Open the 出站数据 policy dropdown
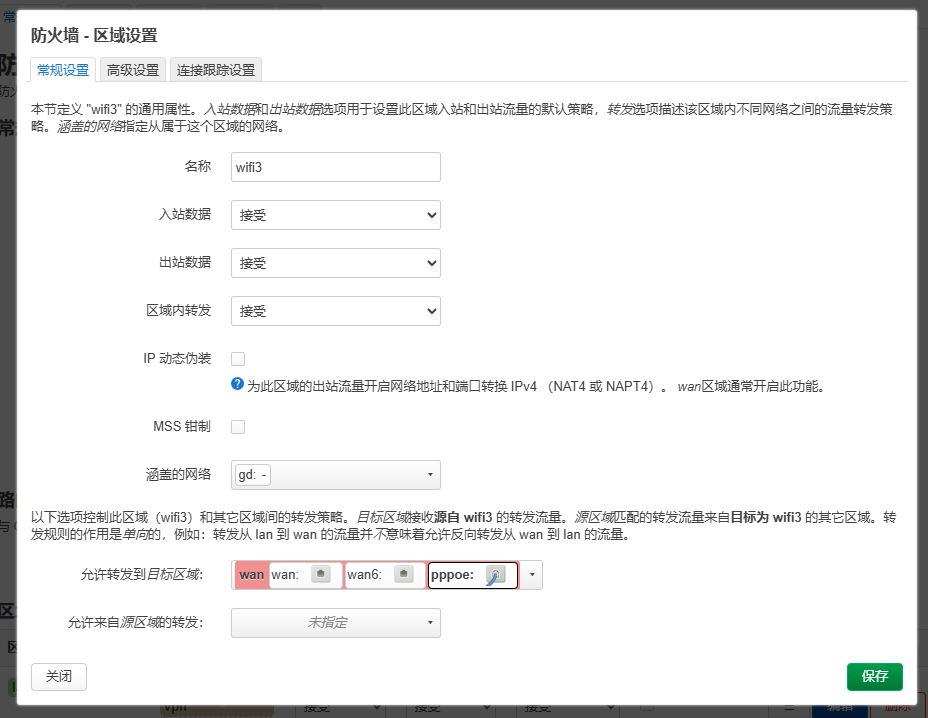 (335, 263)
